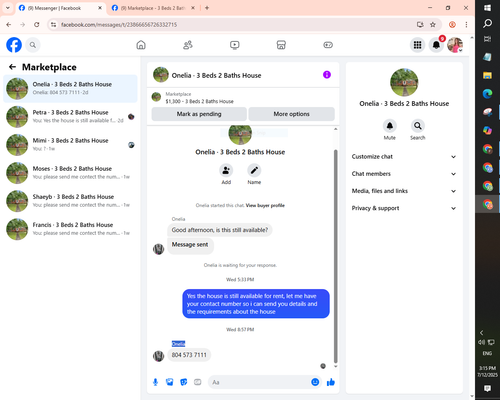Image resolution: width=500 pixels, height=400 pixels.
Task: Open the Friends icon in top navigation
Action: [188, 45]
